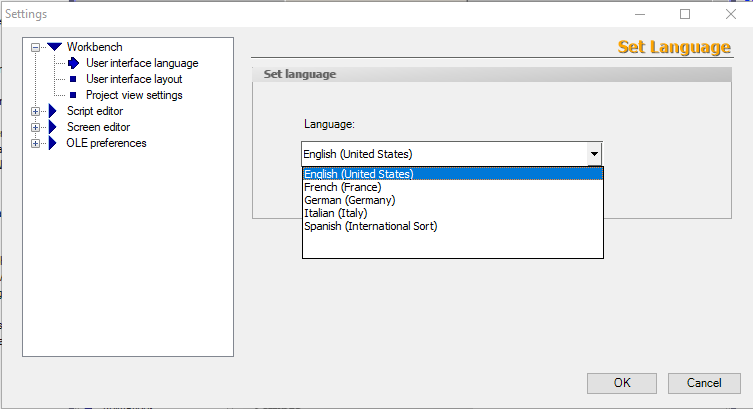Screen dimensions: 753x409
Task: Click the triangle icon next to Script editor
Action: pyautogui.click(x=53, y=111)
